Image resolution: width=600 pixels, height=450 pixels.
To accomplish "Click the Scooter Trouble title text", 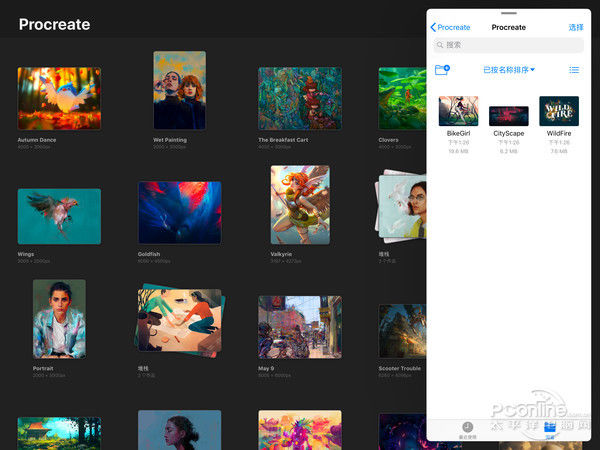I will 399,368.
